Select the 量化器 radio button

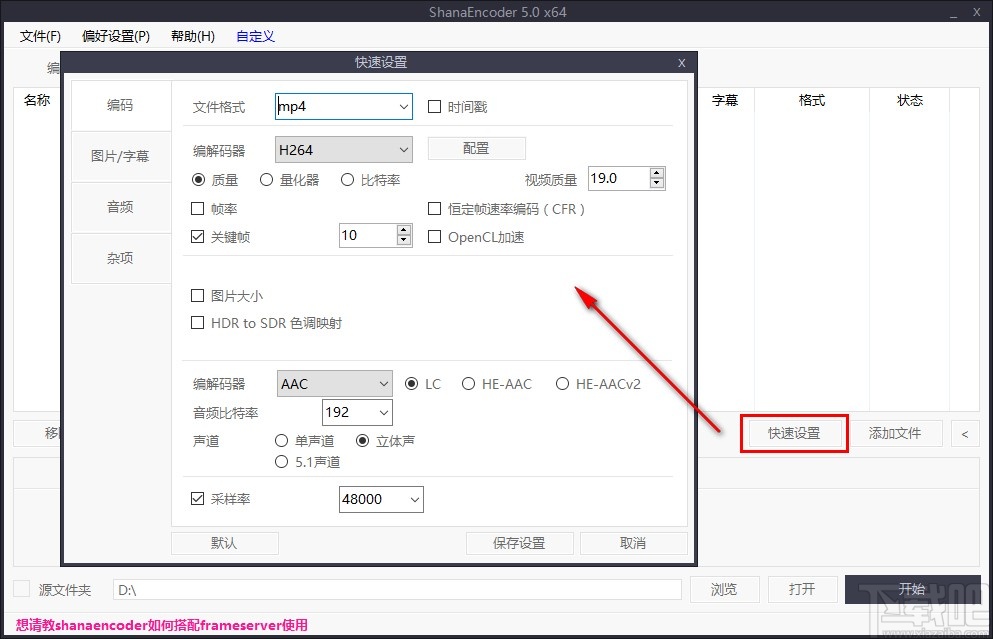[x=267, y=180]
